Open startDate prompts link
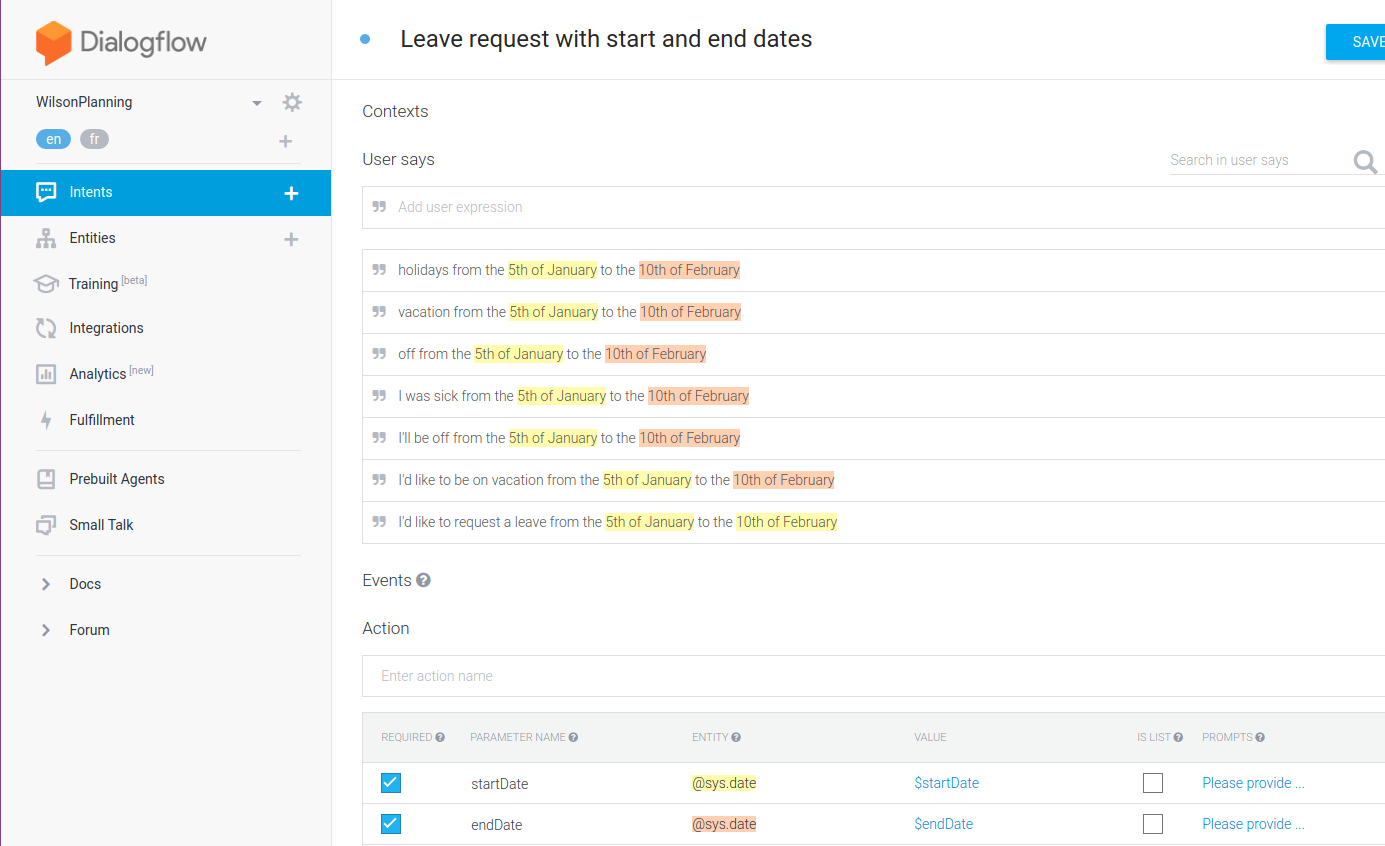The image size is (1385, 846). point(1253,783)
